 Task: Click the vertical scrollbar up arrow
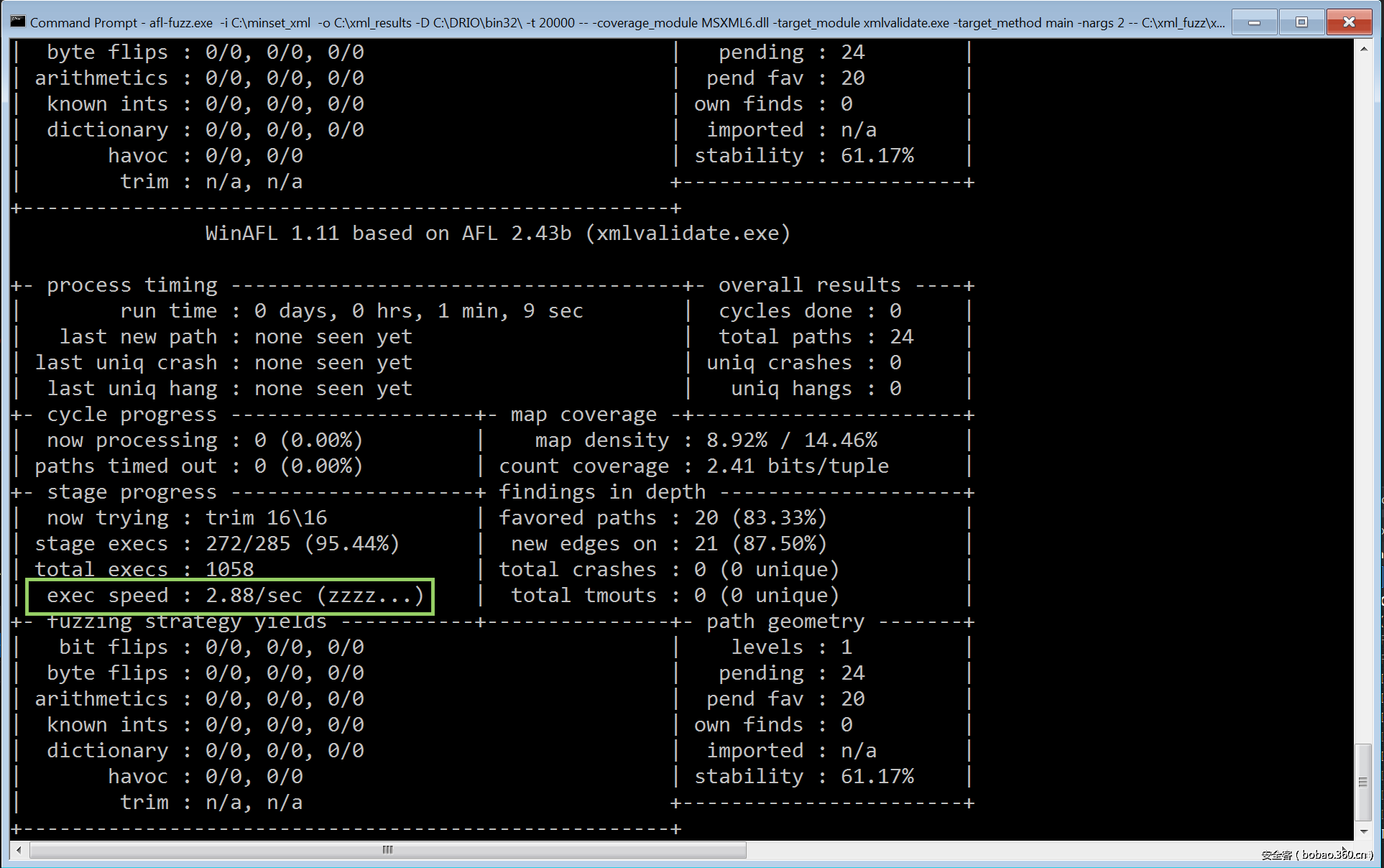click(1363, 49)
